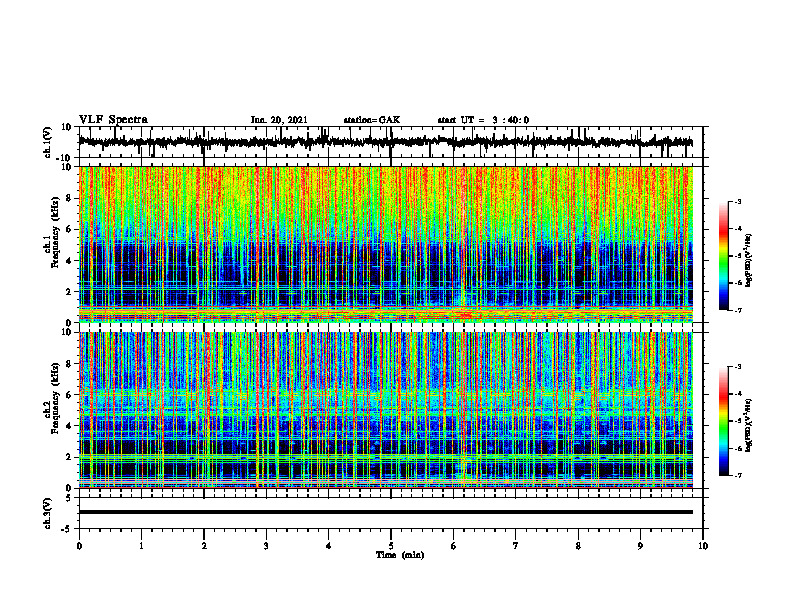The height and width of the screenshot is (612, 792).
Task: Click tick label "6" on the Time axis
Action: coord(454,546)
